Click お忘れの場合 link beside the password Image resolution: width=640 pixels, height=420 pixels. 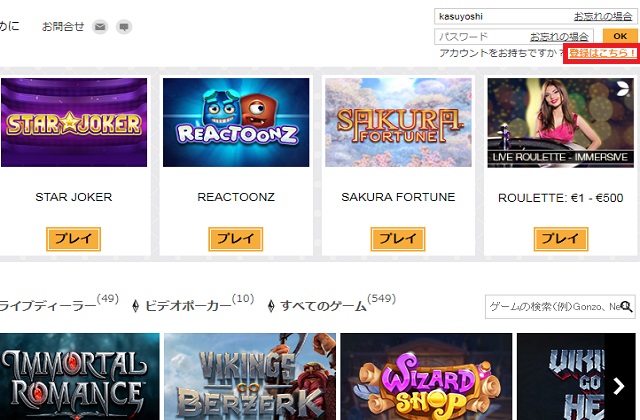(559, 37)
